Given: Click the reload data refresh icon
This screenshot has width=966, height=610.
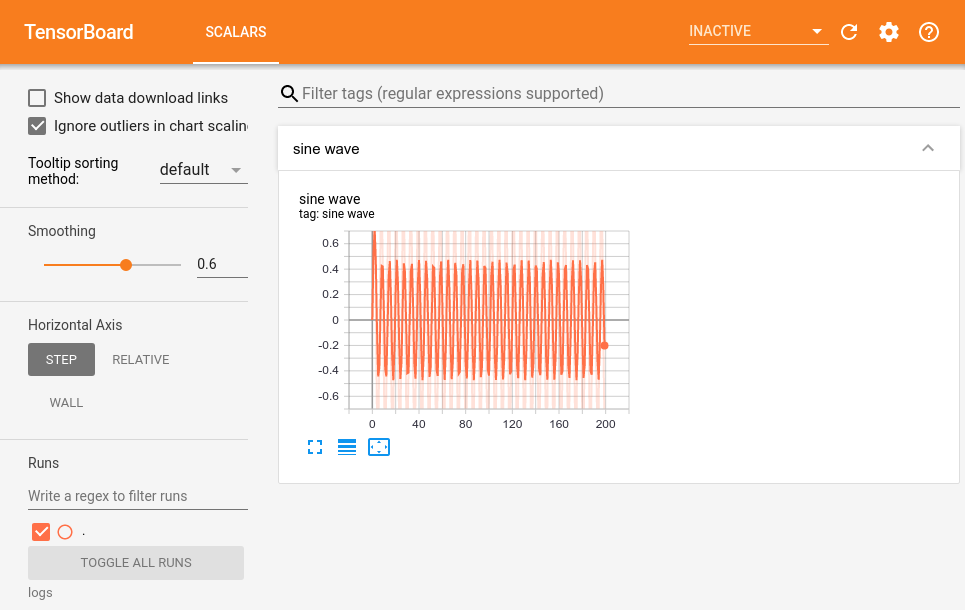Looking at the screenshot, I should click(x=849, y=32).
